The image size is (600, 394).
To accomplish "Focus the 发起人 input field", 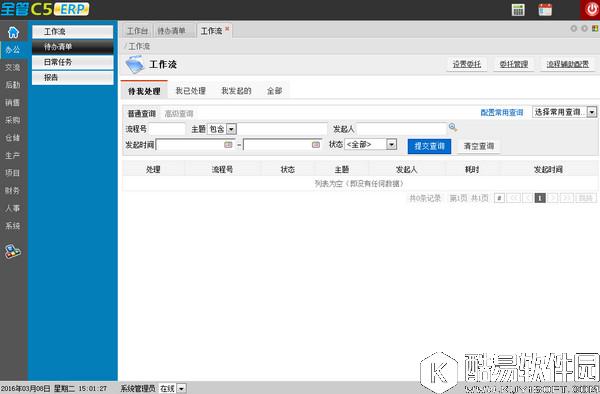I will tap(401, 129).
